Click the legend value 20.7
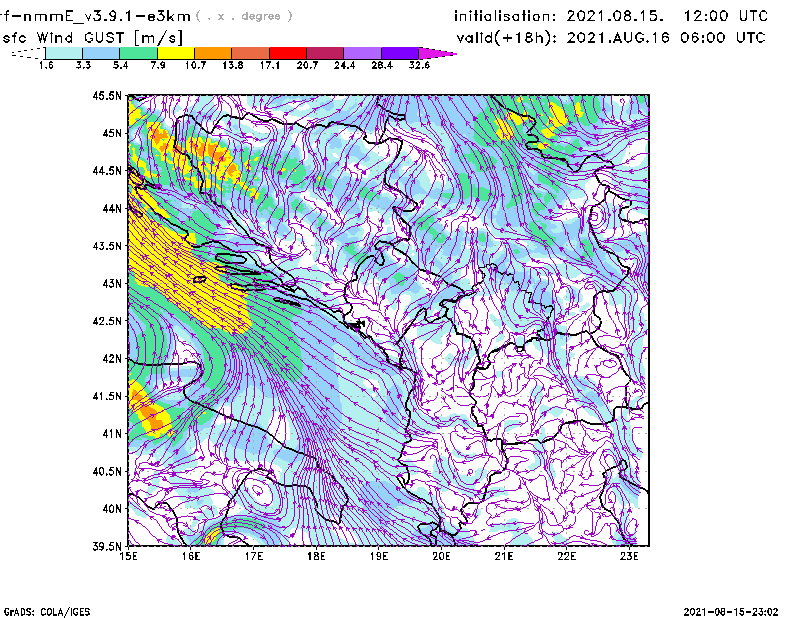The height and width of the screenshot is (618, 800). click(x=307, y=65)
